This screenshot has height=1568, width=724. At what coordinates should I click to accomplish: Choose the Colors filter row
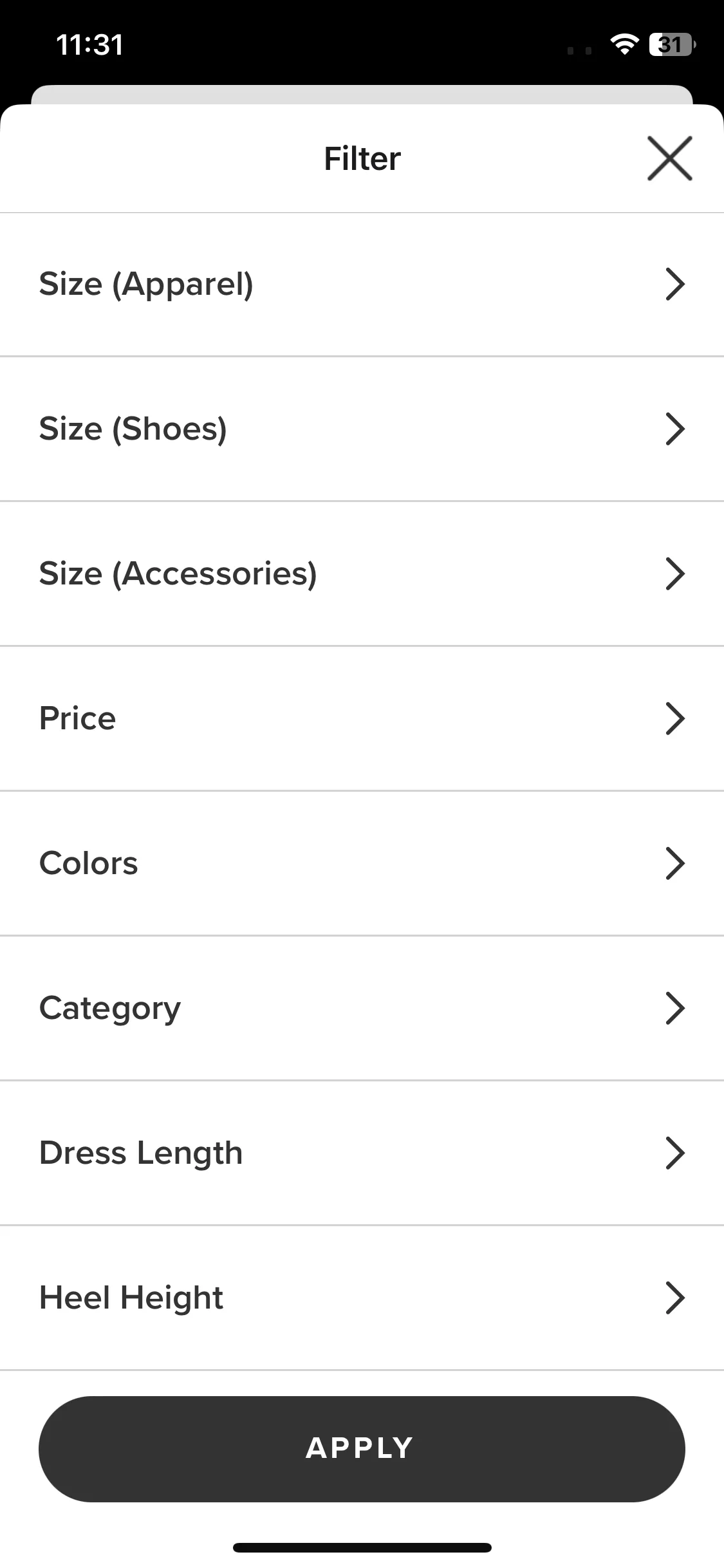362,863
